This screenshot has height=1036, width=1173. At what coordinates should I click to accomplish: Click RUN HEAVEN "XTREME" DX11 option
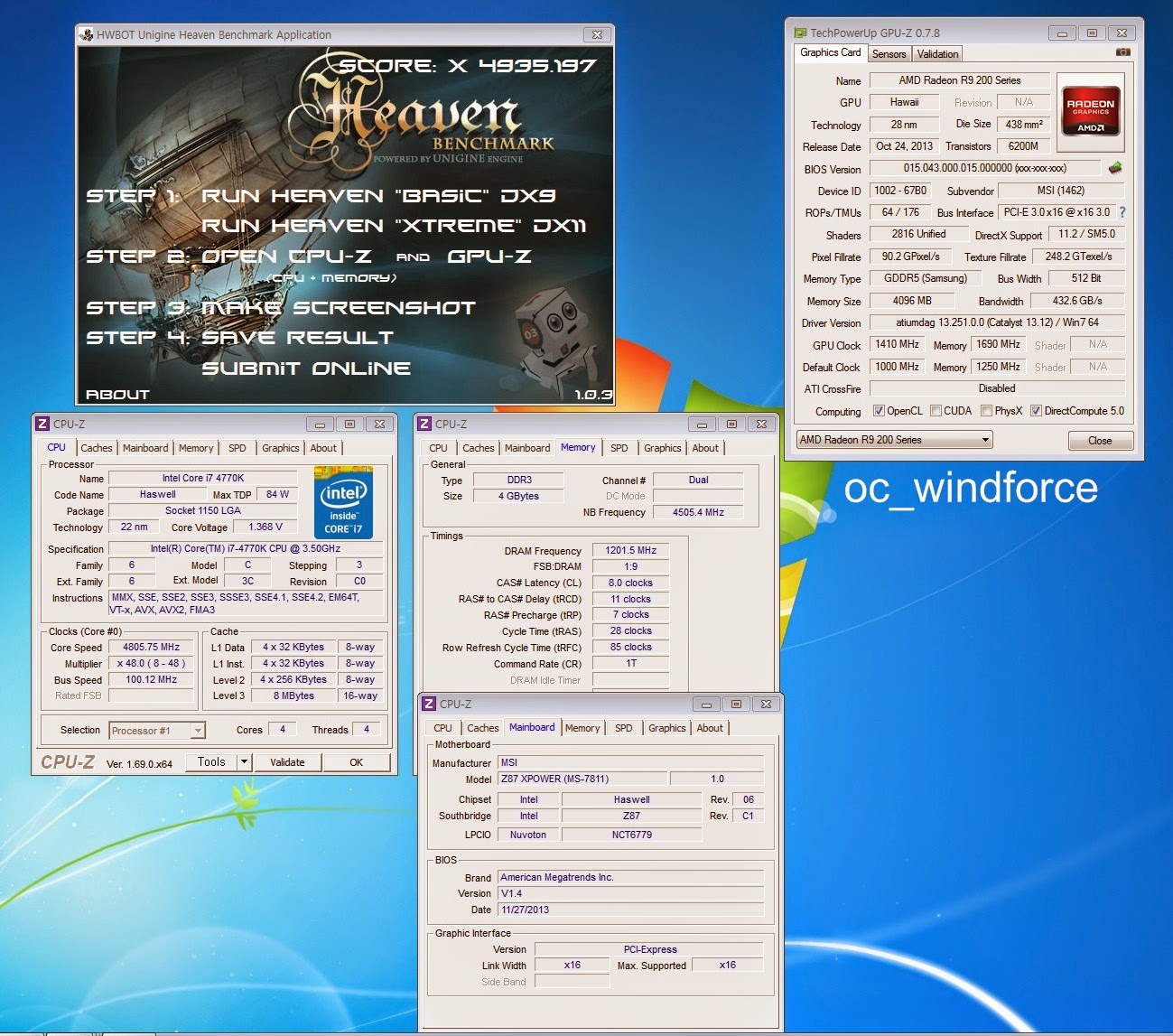(394, 226)
